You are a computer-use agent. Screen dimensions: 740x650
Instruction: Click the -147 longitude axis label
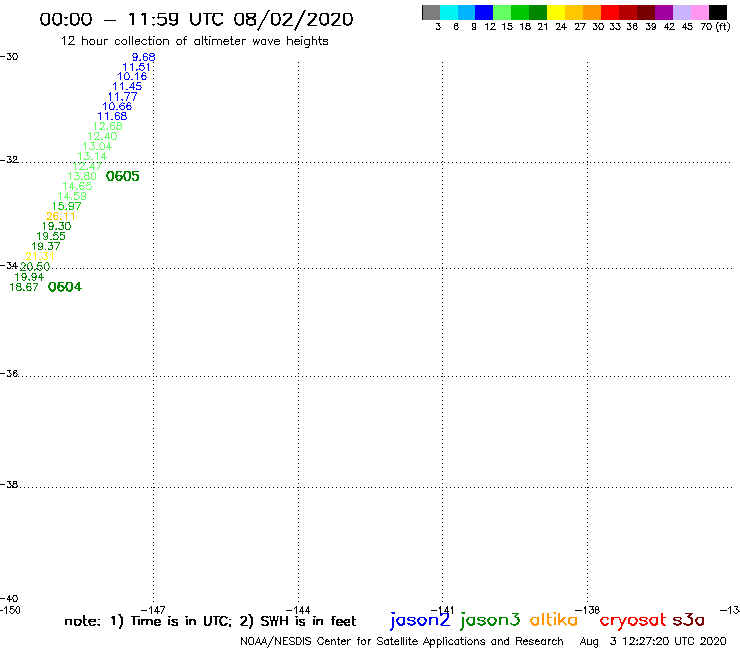(x=153, y=610)
